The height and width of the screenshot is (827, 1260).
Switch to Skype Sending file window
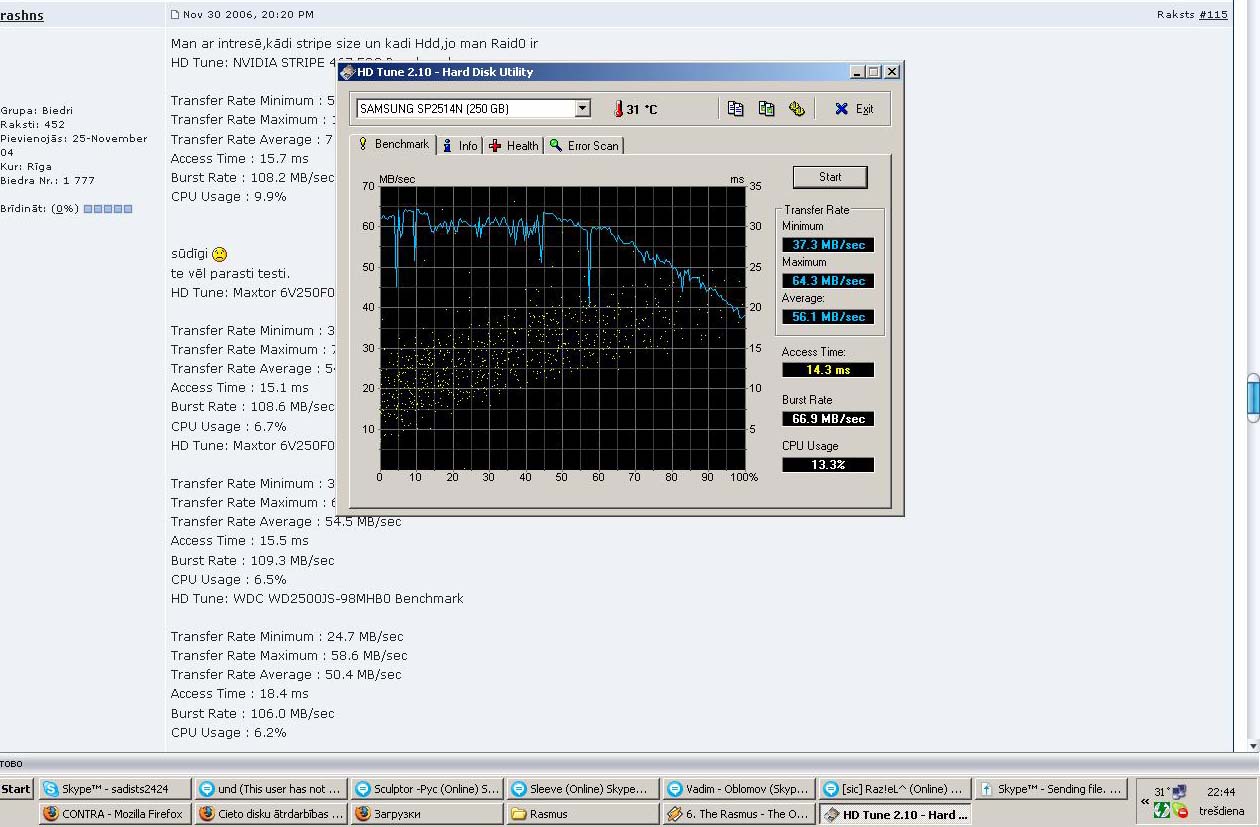(1051, 789)
